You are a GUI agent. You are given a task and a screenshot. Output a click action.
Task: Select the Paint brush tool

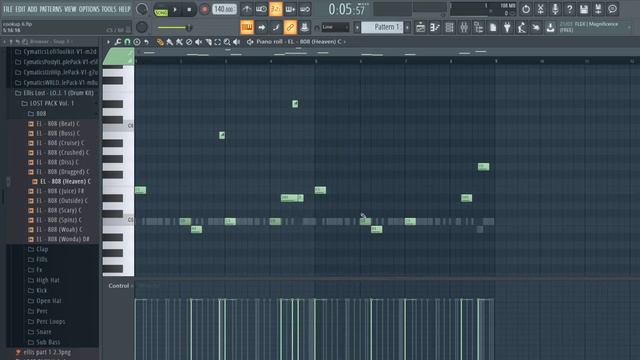point(169,42)
